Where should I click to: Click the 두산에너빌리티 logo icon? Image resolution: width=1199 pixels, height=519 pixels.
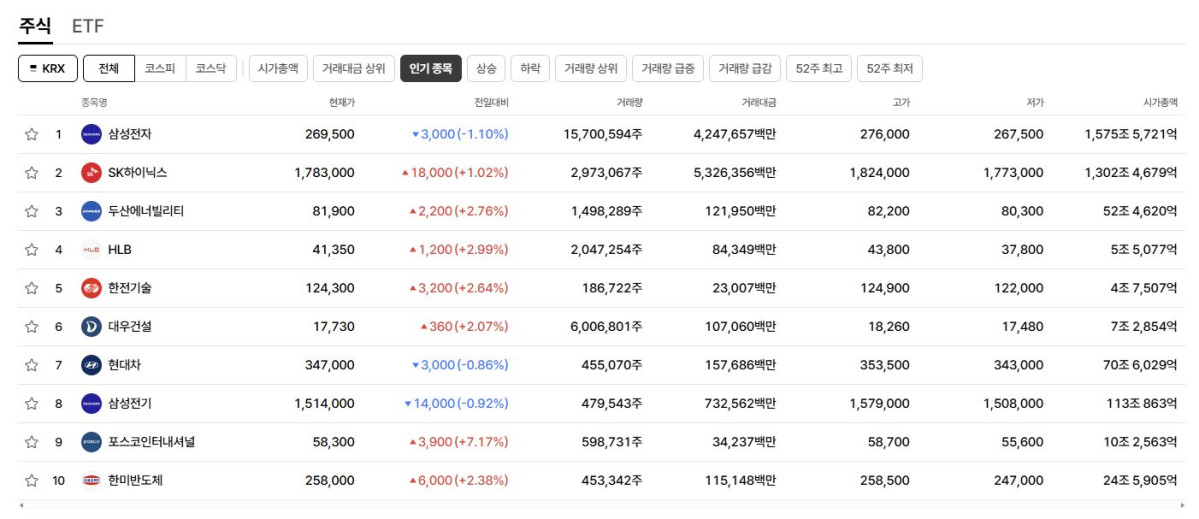(x=91, y=212)
